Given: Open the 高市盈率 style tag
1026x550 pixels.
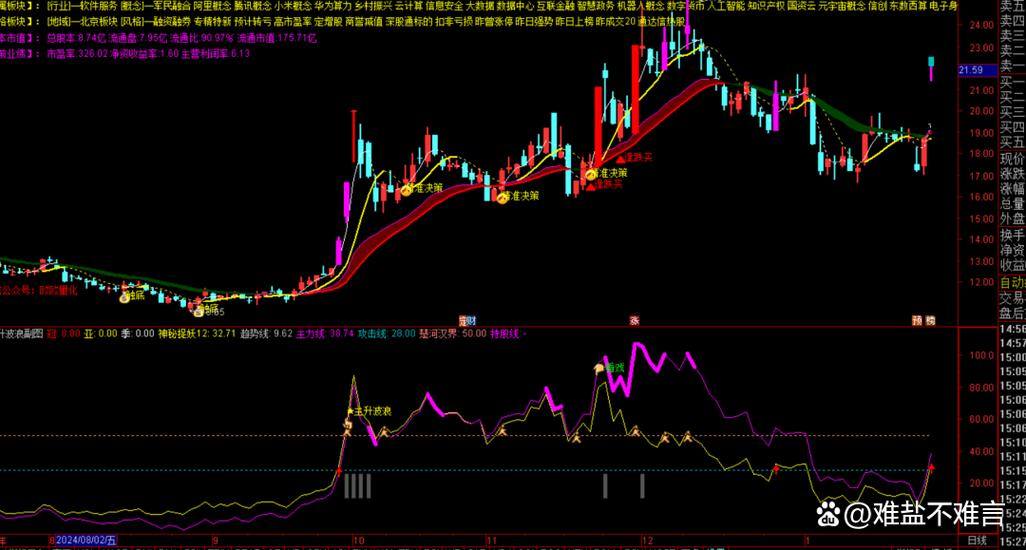Looking at the screenshot, I should click(x=293, y=22).
